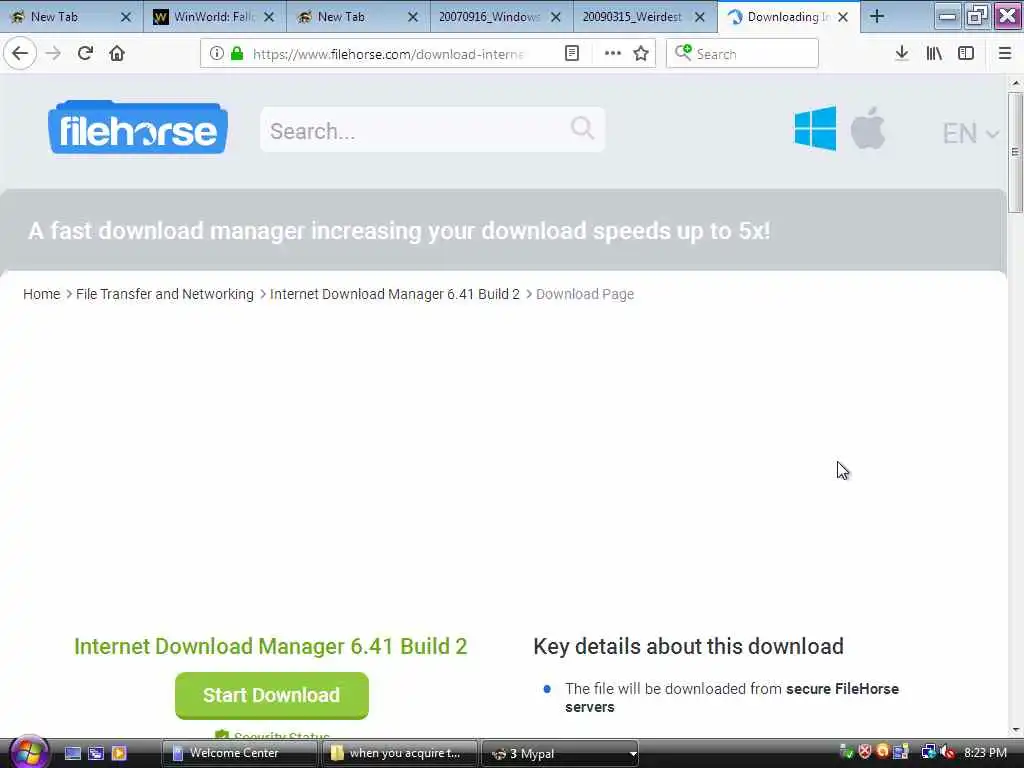Click the show desktop quick launch icon
The height and width of the screenshot is (768, 1024).
tap(72, 754)
